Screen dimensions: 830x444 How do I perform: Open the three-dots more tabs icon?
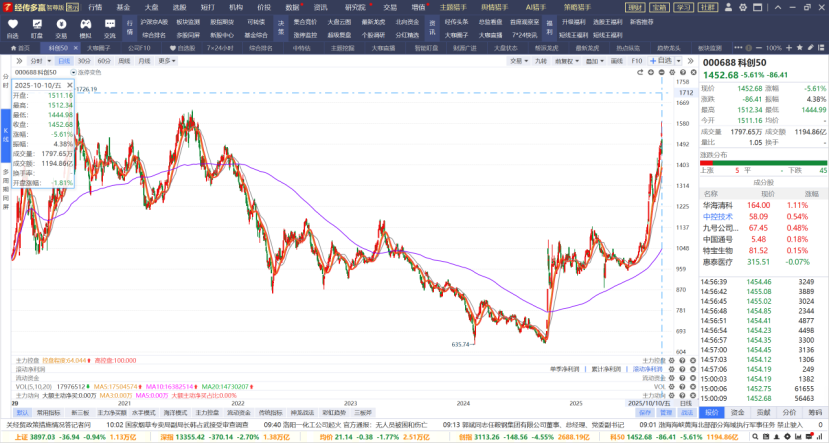click(738, 48)
